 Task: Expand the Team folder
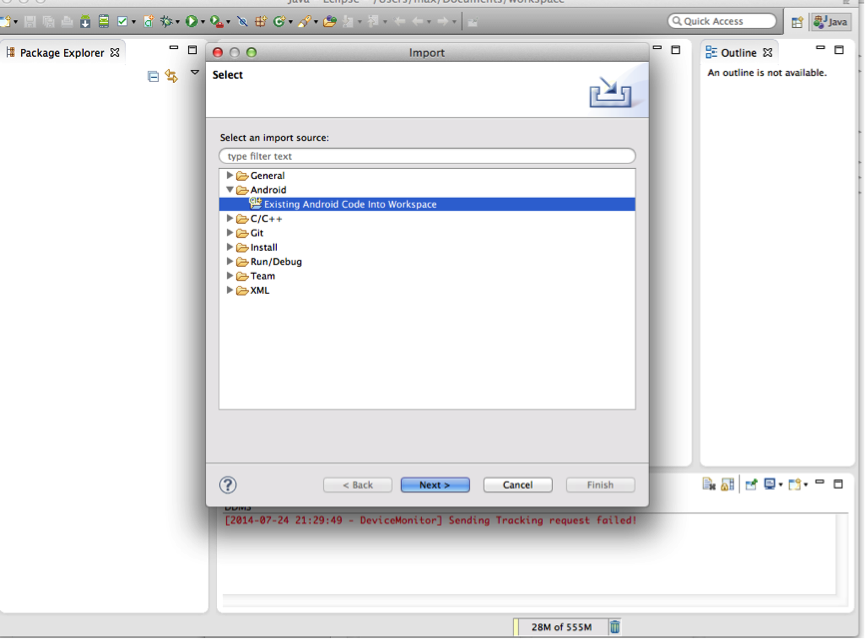tap(229, 275)
